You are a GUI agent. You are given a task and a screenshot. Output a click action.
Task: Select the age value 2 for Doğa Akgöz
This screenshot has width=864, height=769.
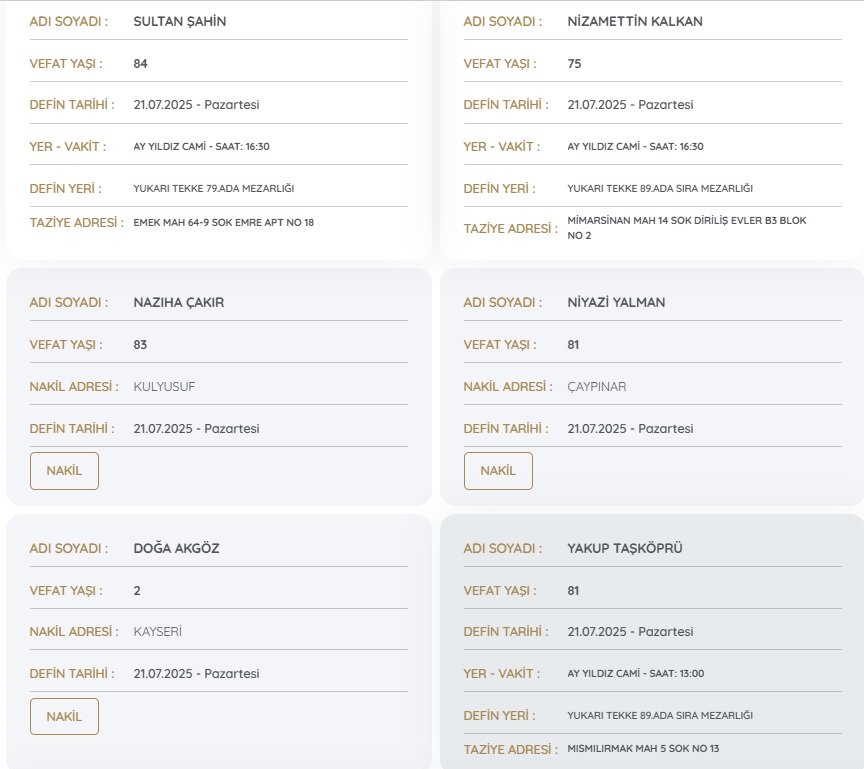click(x=137, y=590)
